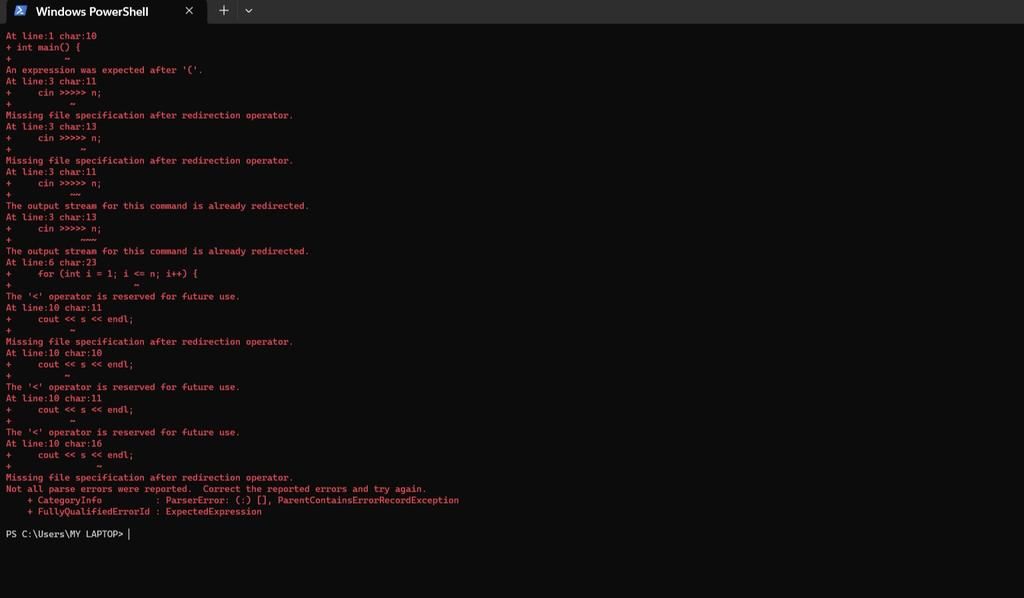Select the reserved '<' operator warning text

point(120,296)
